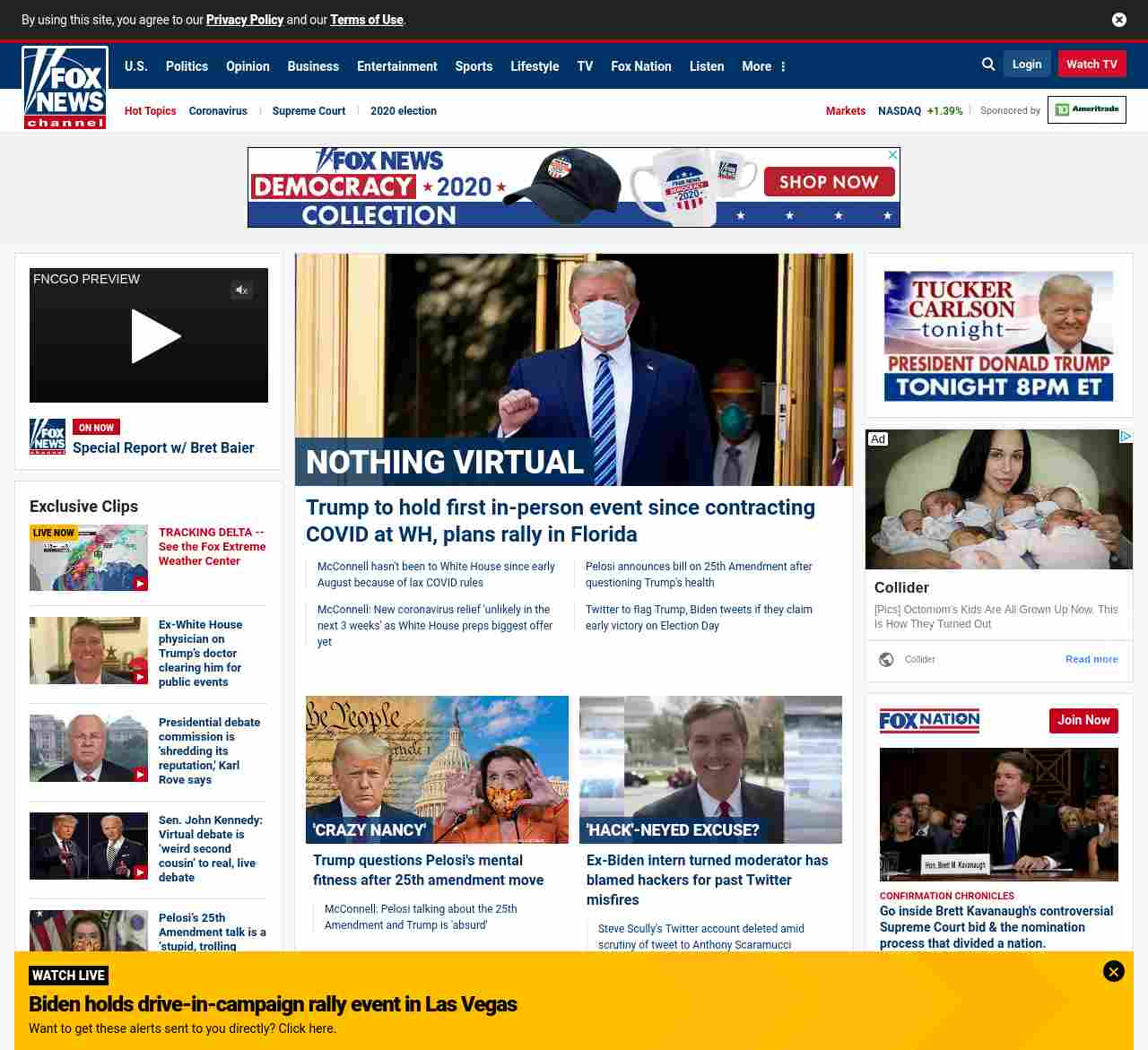Open the Ex-White House physician clip thumbnail
This screenshot has width=1148, height=1050.
(x=89, y=650)
